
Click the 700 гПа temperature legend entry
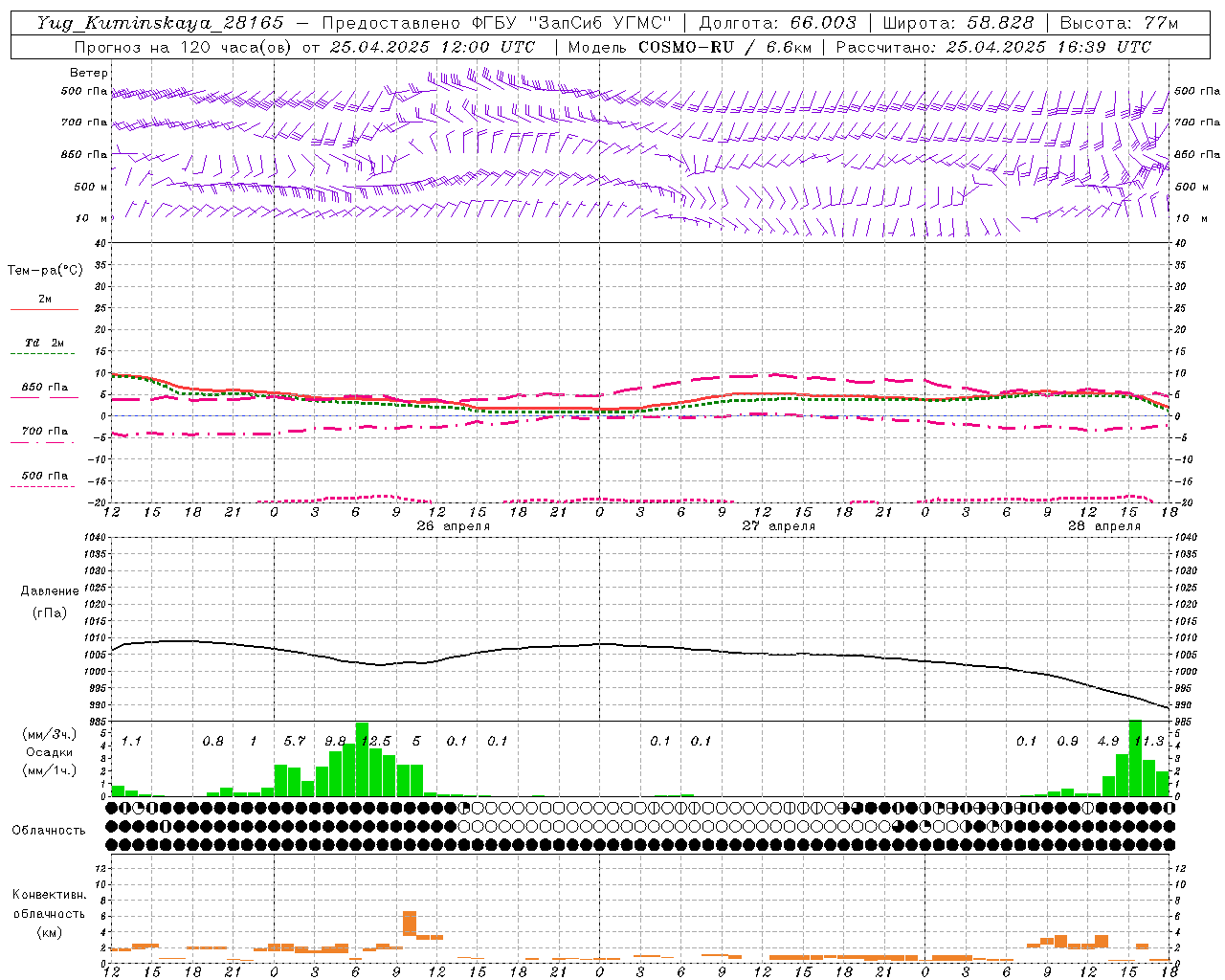pyautogui.click(x=45, y=432)
